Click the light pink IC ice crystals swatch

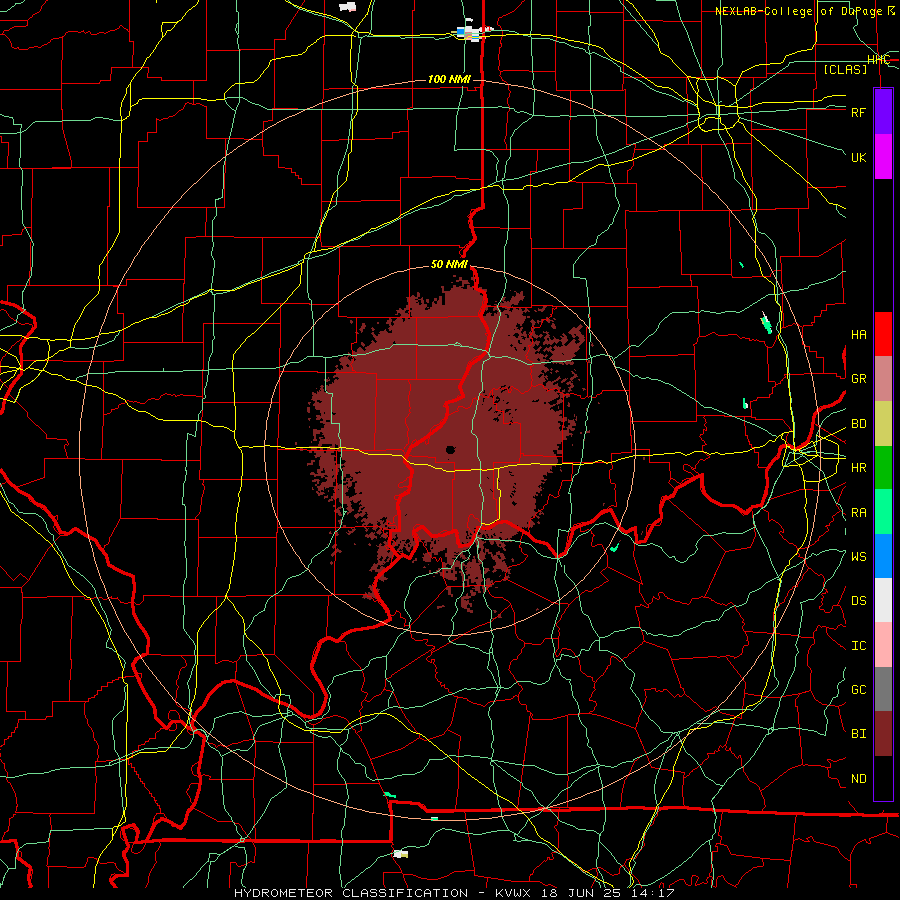[883, 645]
